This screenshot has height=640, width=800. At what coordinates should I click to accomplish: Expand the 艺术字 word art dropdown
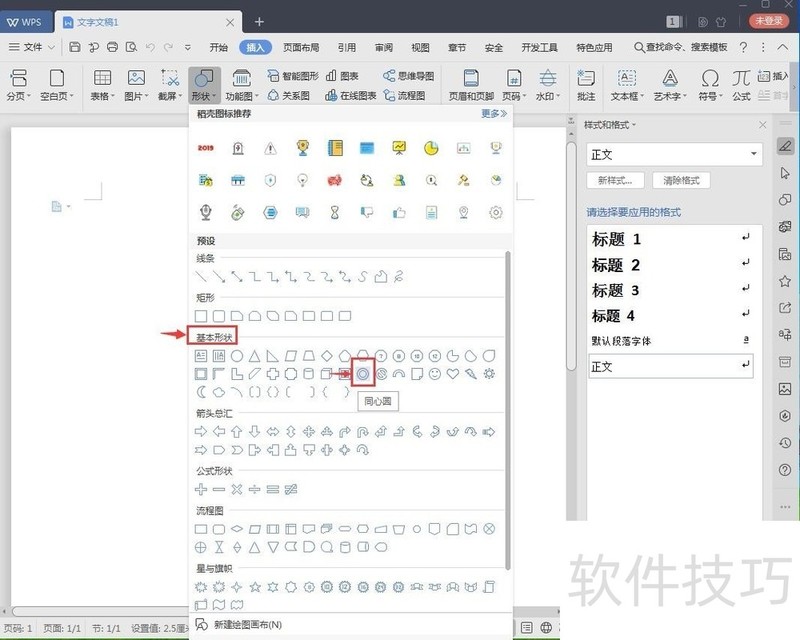click(x=670, y=85)
